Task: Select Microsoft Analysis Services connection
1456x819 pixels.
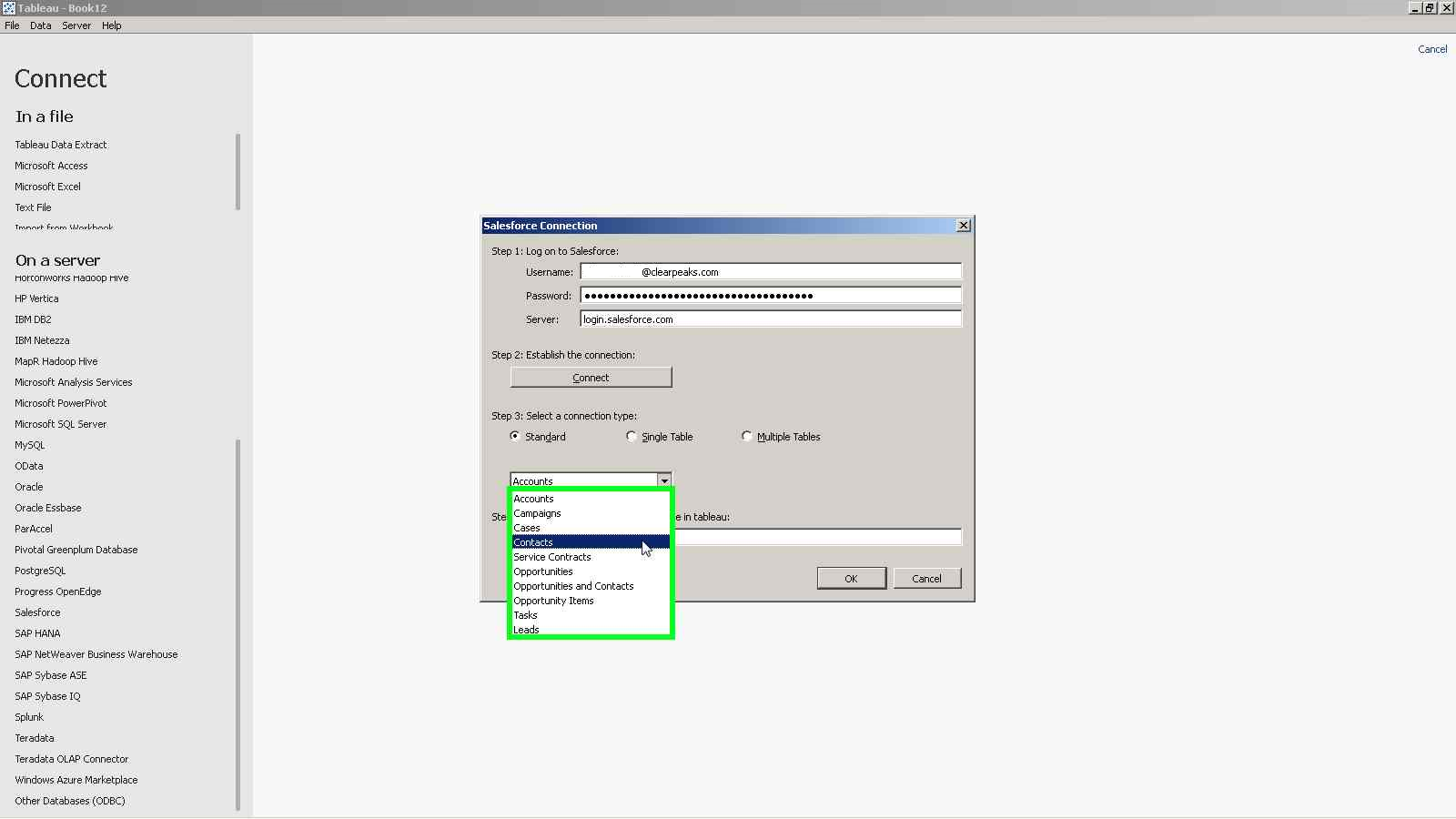Action: (x=73, y=382)
